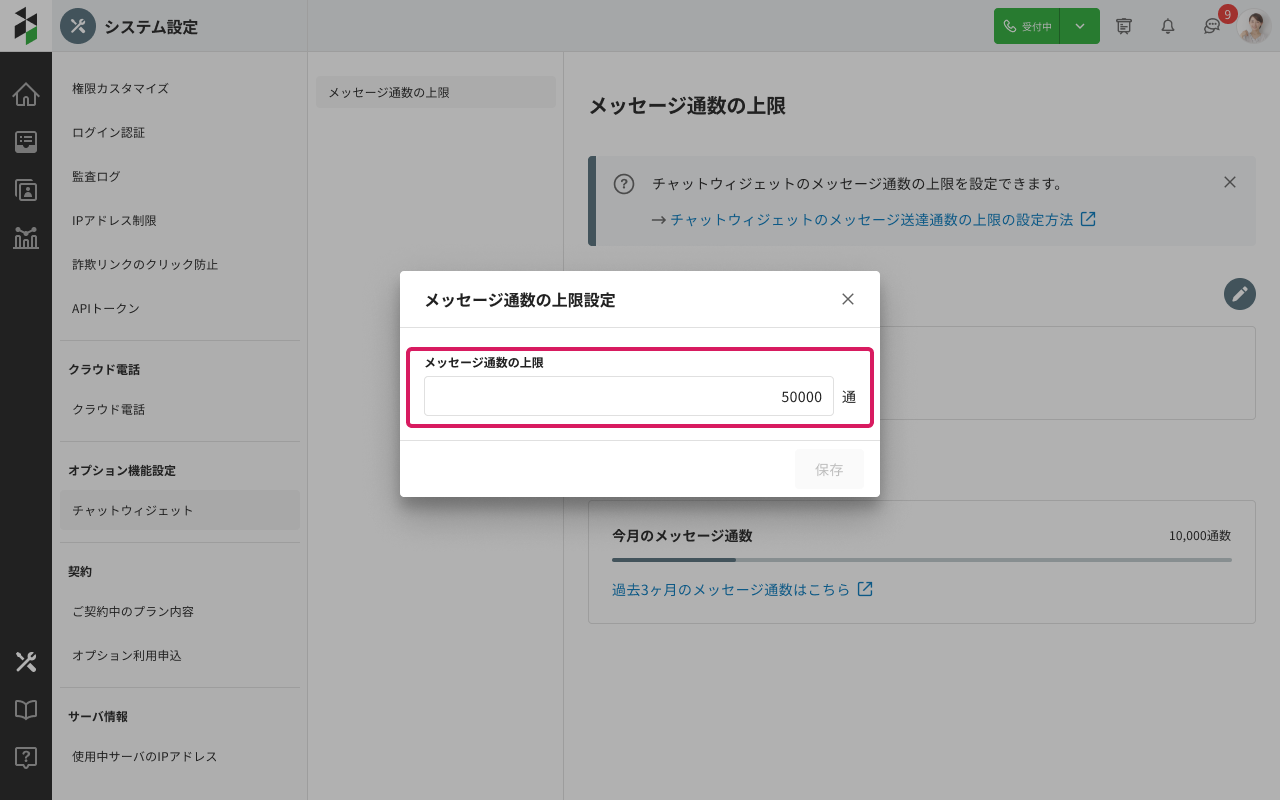Open the contacts icon in left sidebar
Viewport: 1280px width, 800px height.
click(26, 190)
